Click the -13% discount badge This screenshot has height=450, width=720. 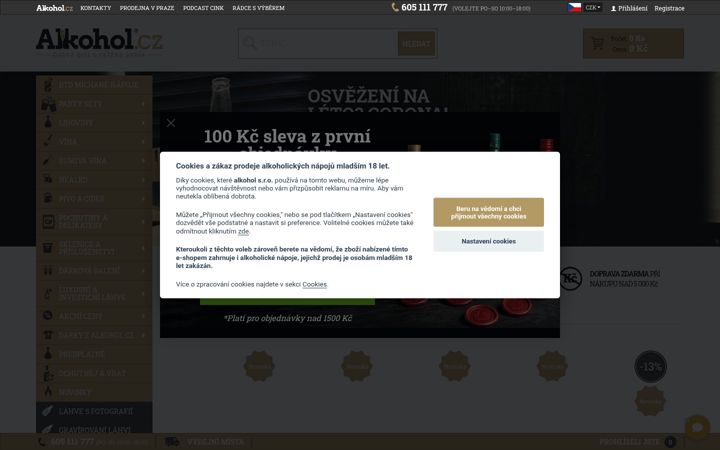(650, 366)
